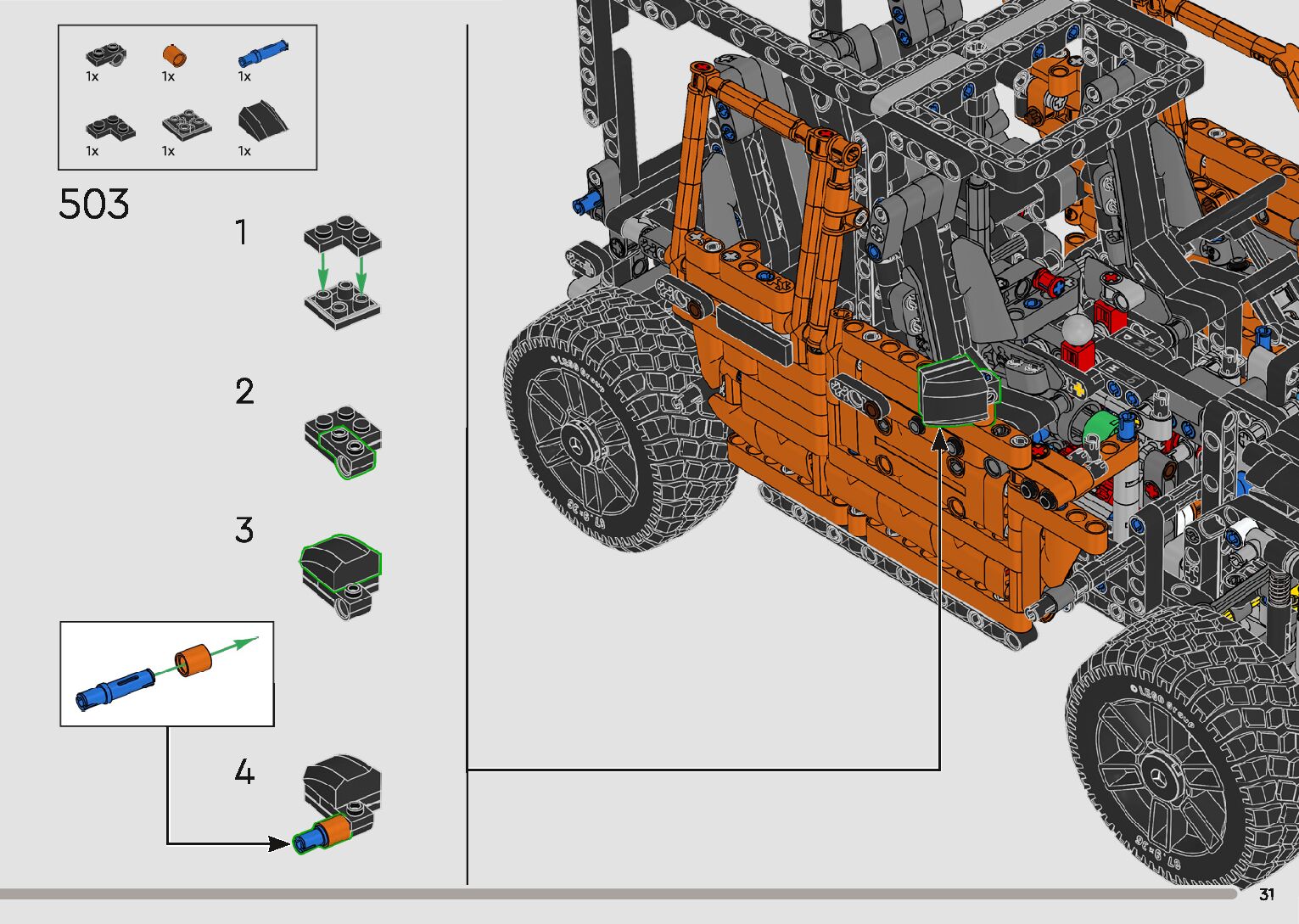Select the L-shaped corner plate in the parts list
This screenshot has width=1299, height=924.
pos(109,128)
